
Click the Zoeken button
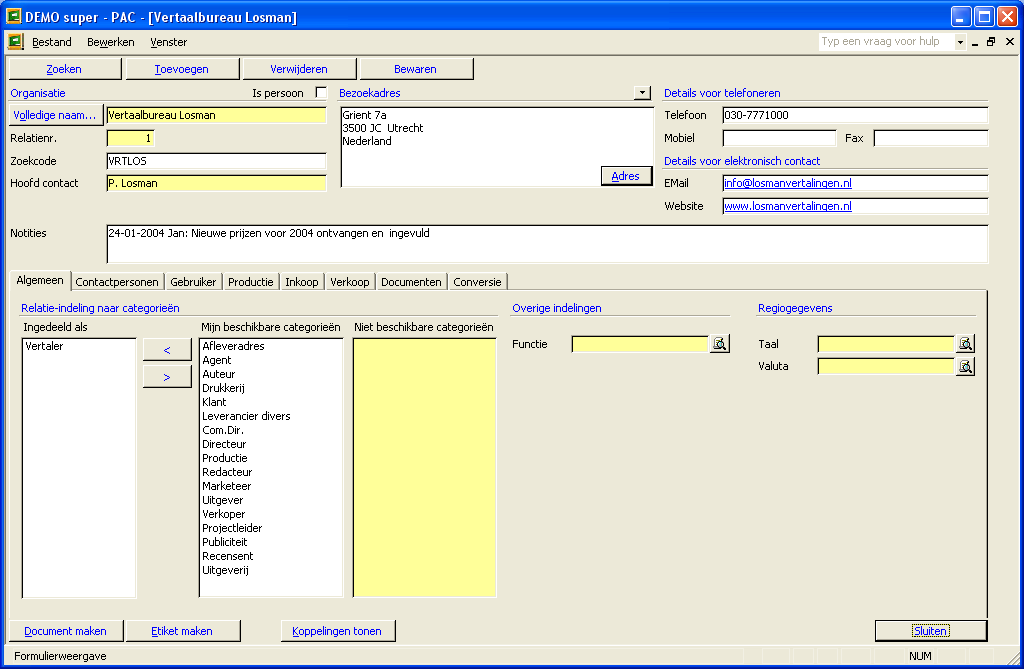64,69
